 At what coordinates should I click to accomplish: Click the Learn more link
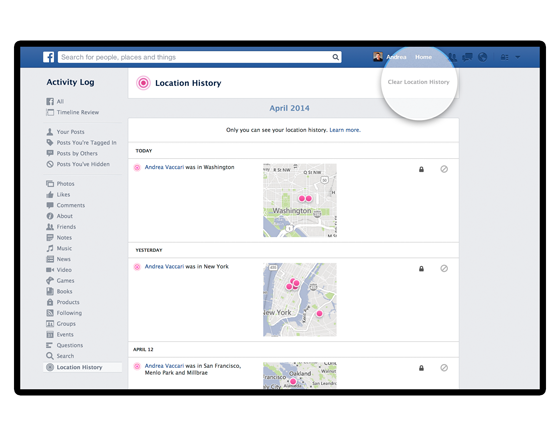point(345,130)
